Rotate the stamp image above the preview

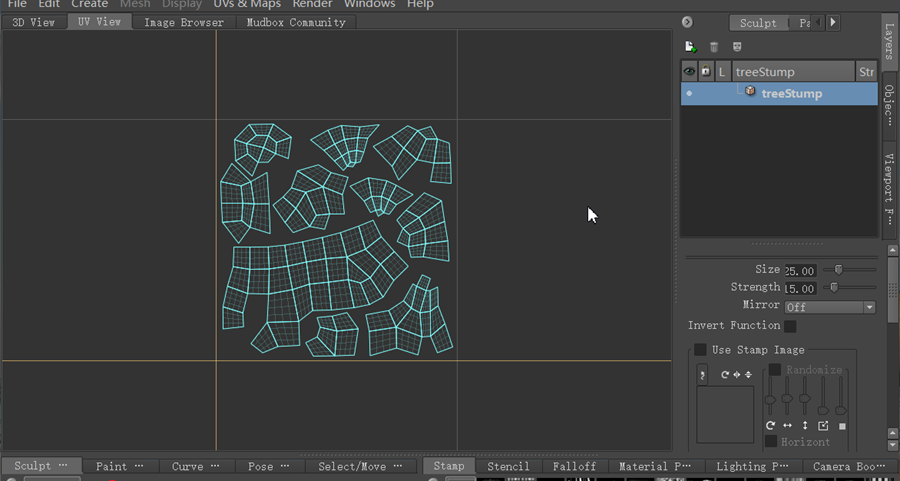[725, 374]
